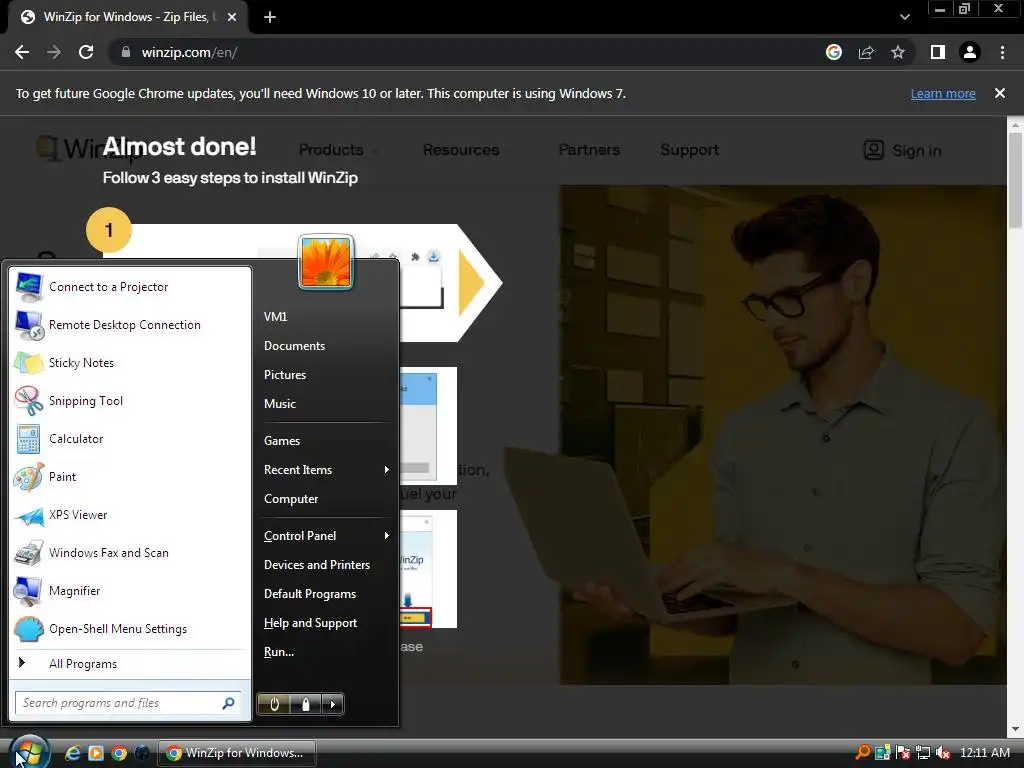Bookmark this page with star icon

(x=898, y=52)
